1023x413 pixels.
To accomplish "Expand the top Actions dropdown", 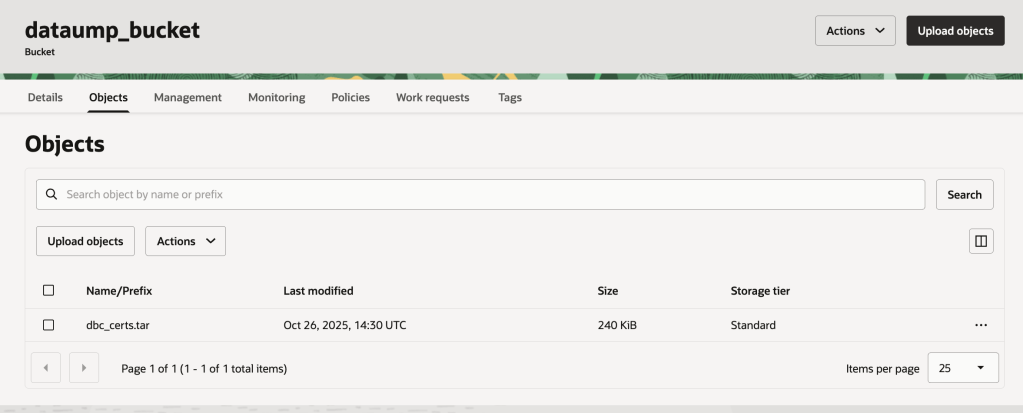I will pos(855,31).
